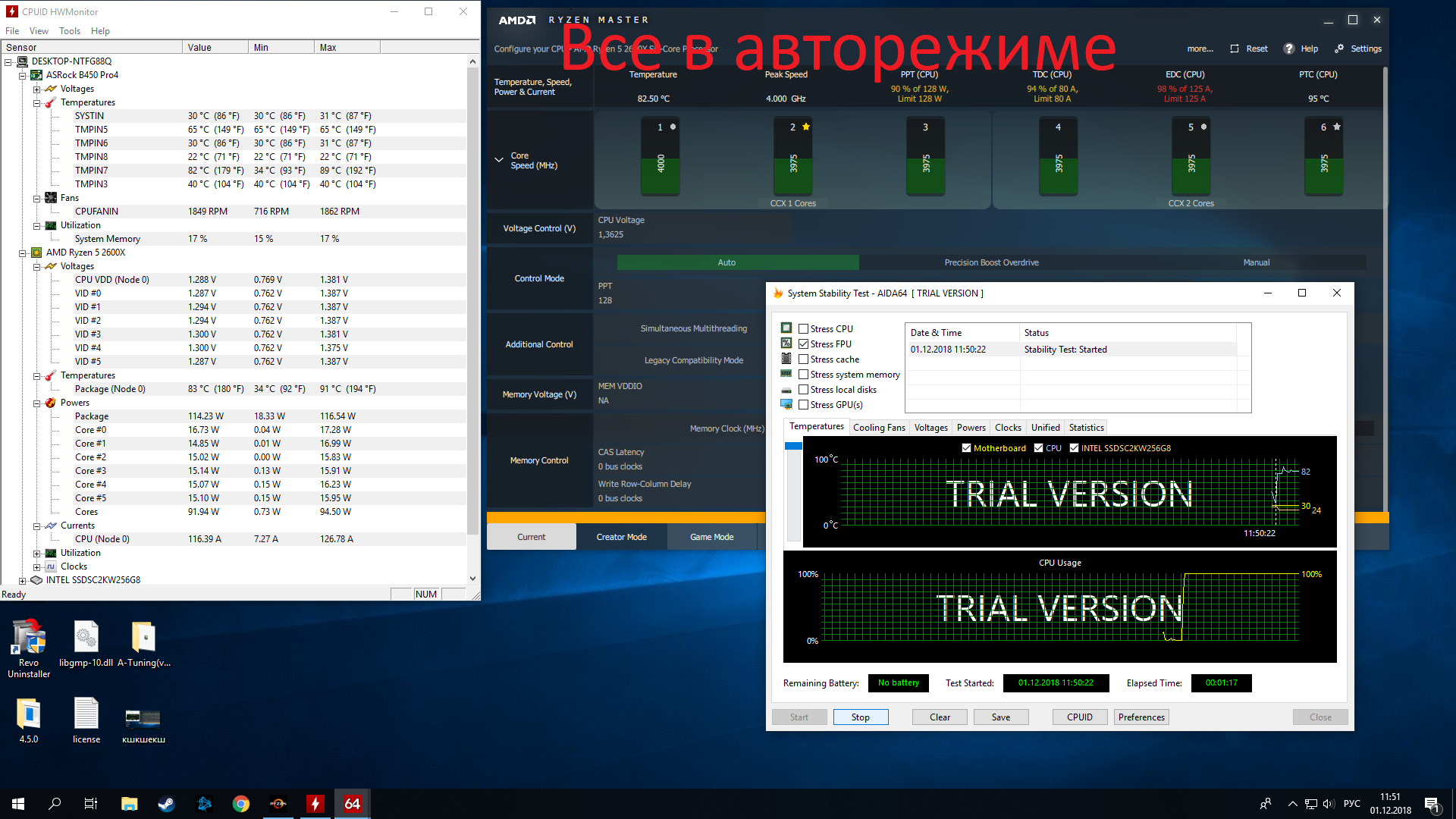1456x819 pixels.
Task: Click the AIDA64 taskbar icon
Action: tap(353, 804)
